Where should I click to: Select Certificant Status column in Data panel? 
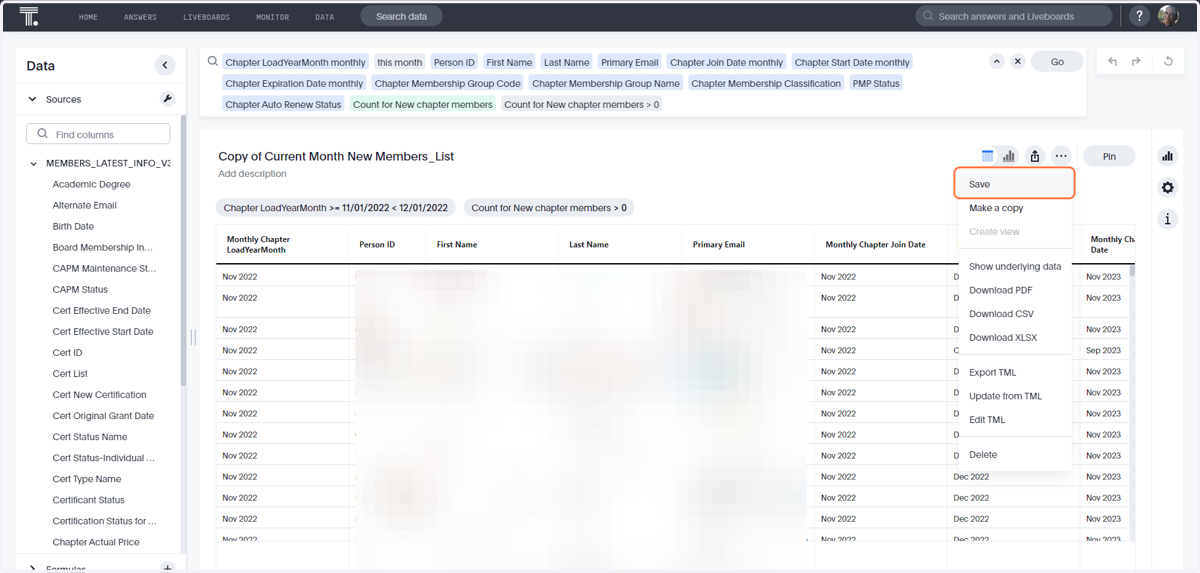89,500
